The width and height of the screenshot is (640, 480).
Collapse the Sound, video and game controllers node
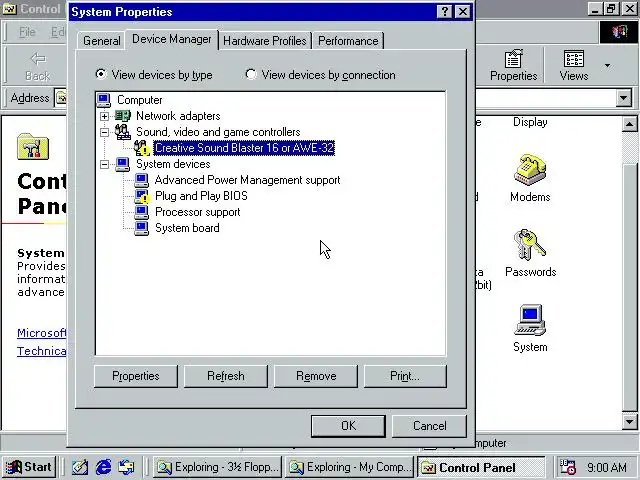point(104,132)
